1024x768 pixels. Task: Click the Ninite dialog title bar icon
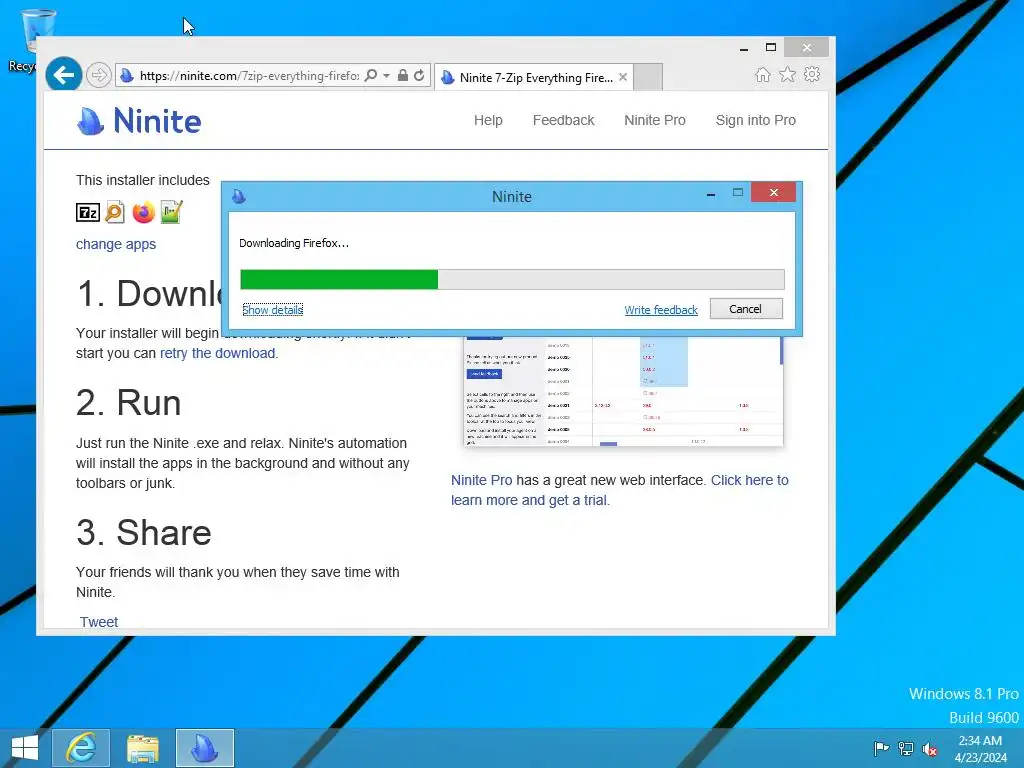(x=239, y=196)
